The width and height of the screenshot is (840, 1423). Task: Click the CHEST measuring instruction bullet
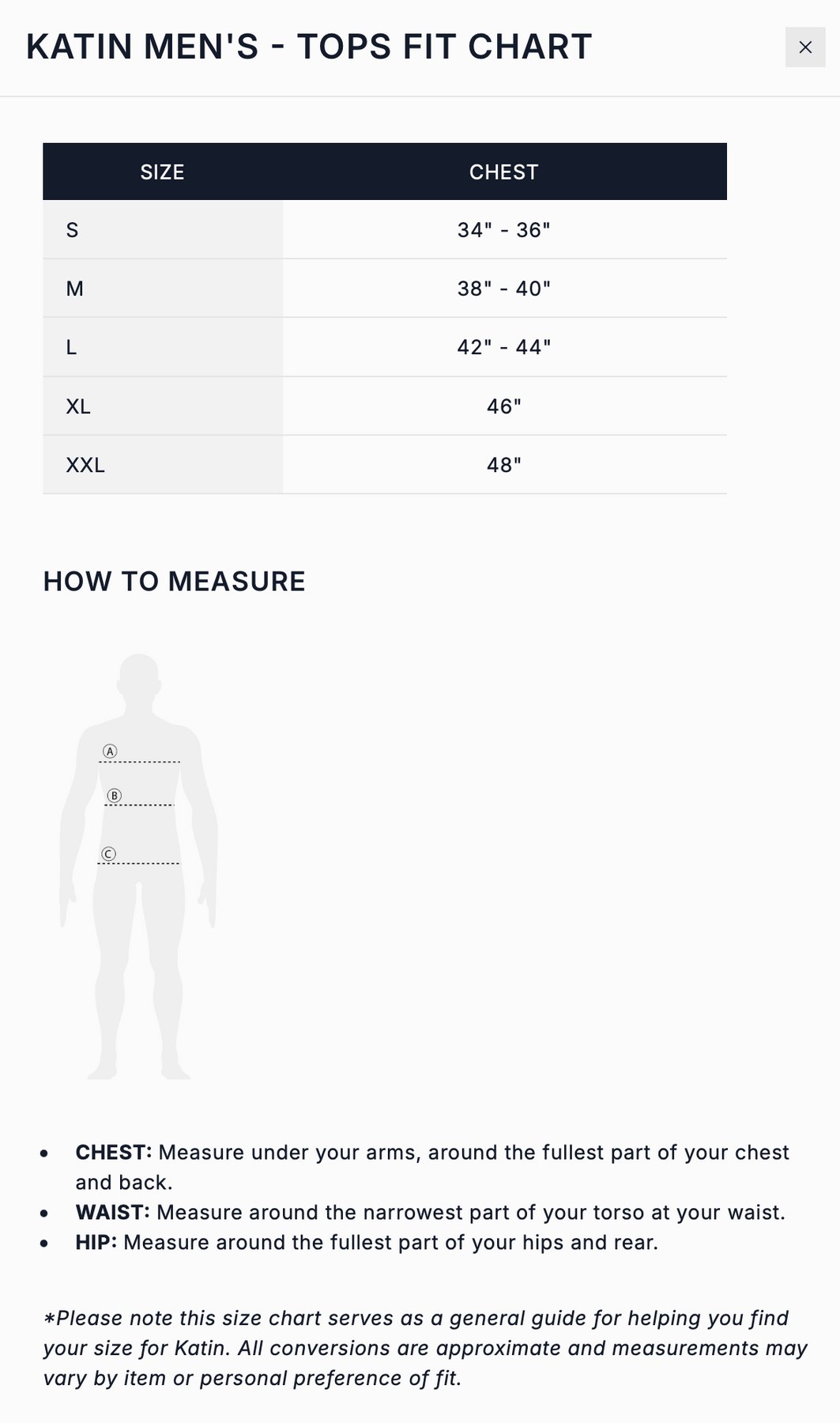coord(432,1168)
